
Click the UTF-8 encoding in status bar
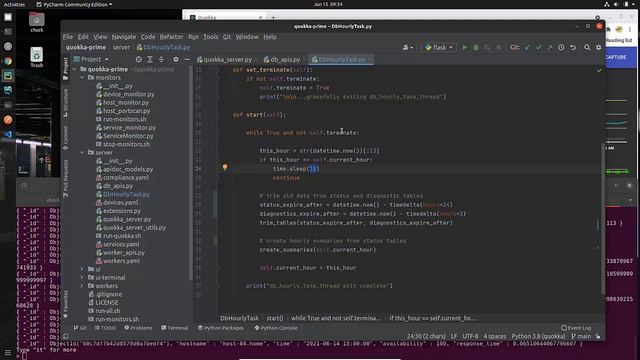[x=470, y=336]
